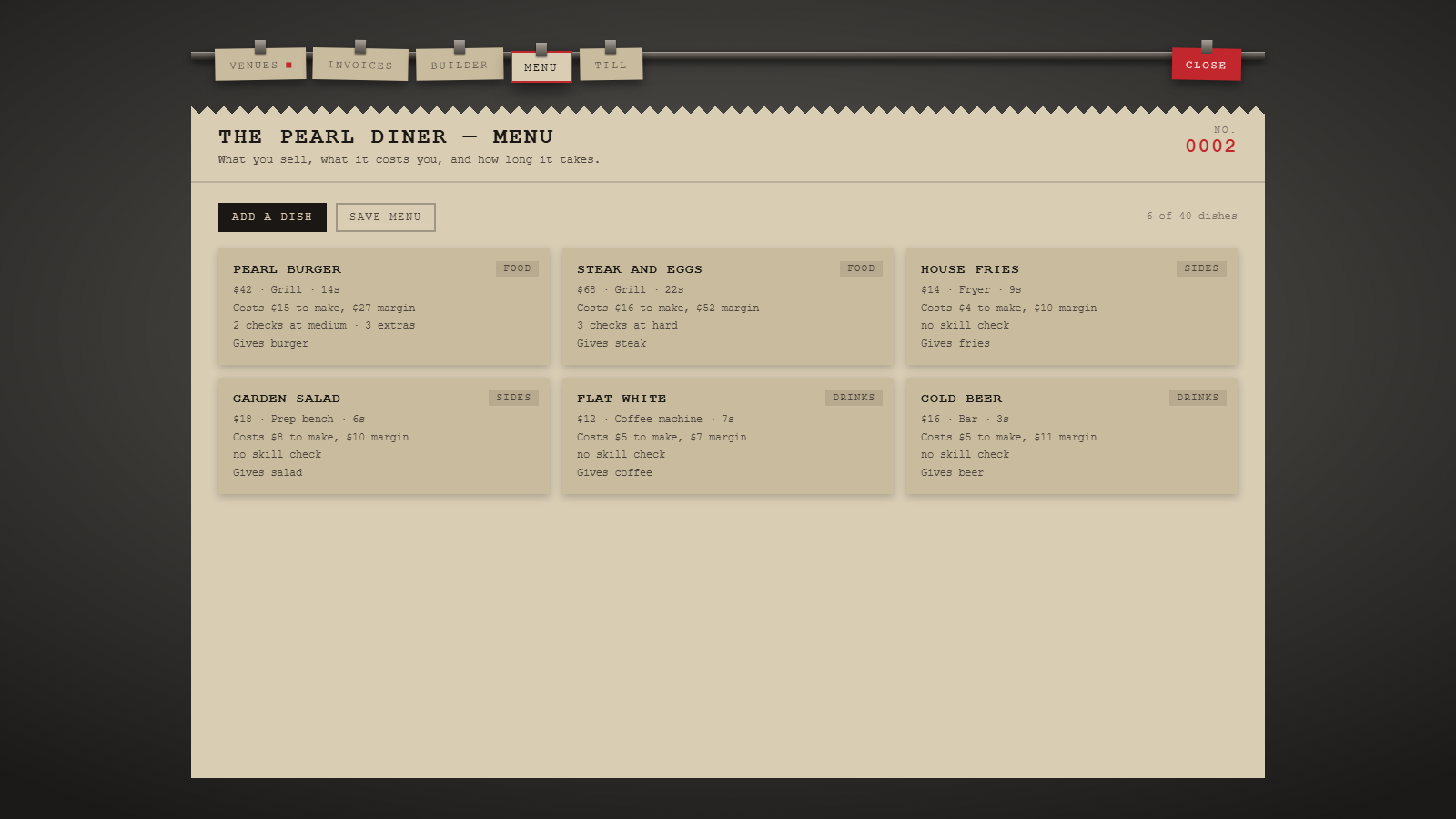Viewport: 1456px width, 819px height.
Task: Open the House Fries dish card
Action: pos(1072,307)
